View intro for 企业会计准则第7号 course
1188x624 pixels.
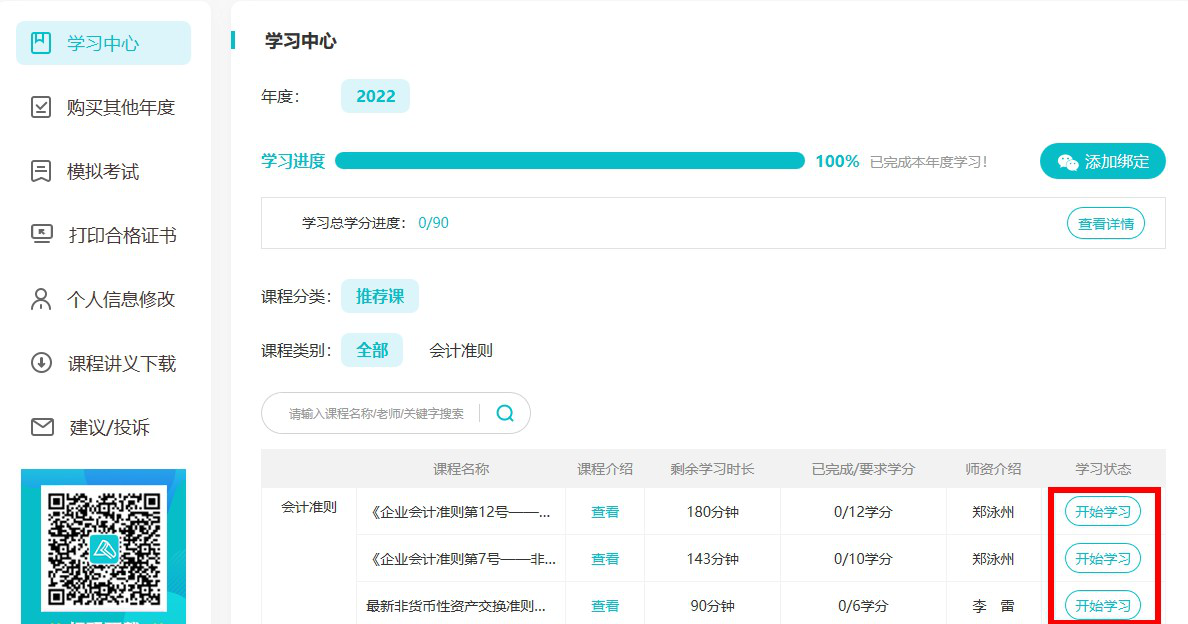pyautogui.click(x=605, y=559)
